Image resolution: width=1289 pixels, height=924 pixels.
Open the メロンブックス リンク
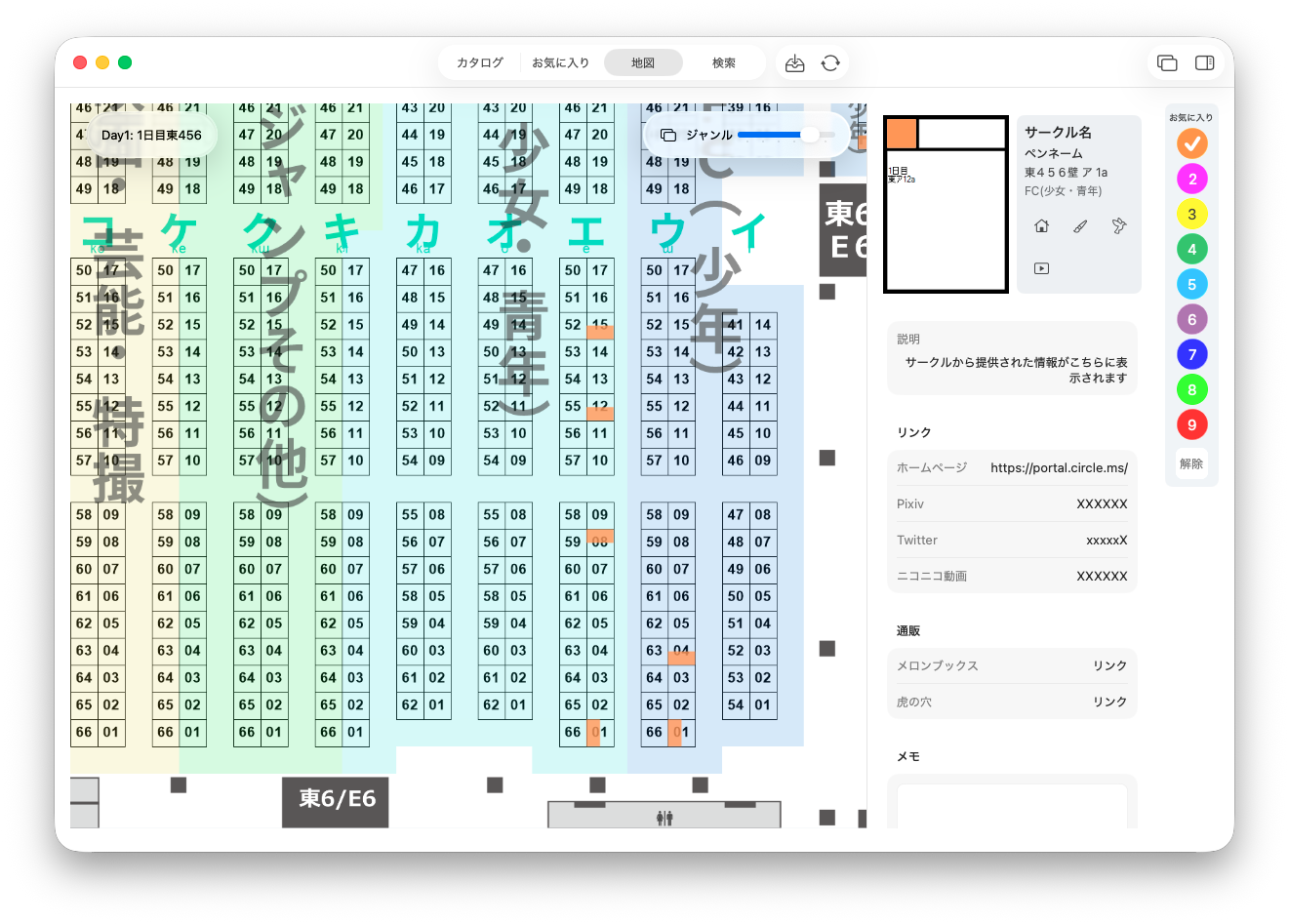pyautogui.click(x=1109, y=666)
